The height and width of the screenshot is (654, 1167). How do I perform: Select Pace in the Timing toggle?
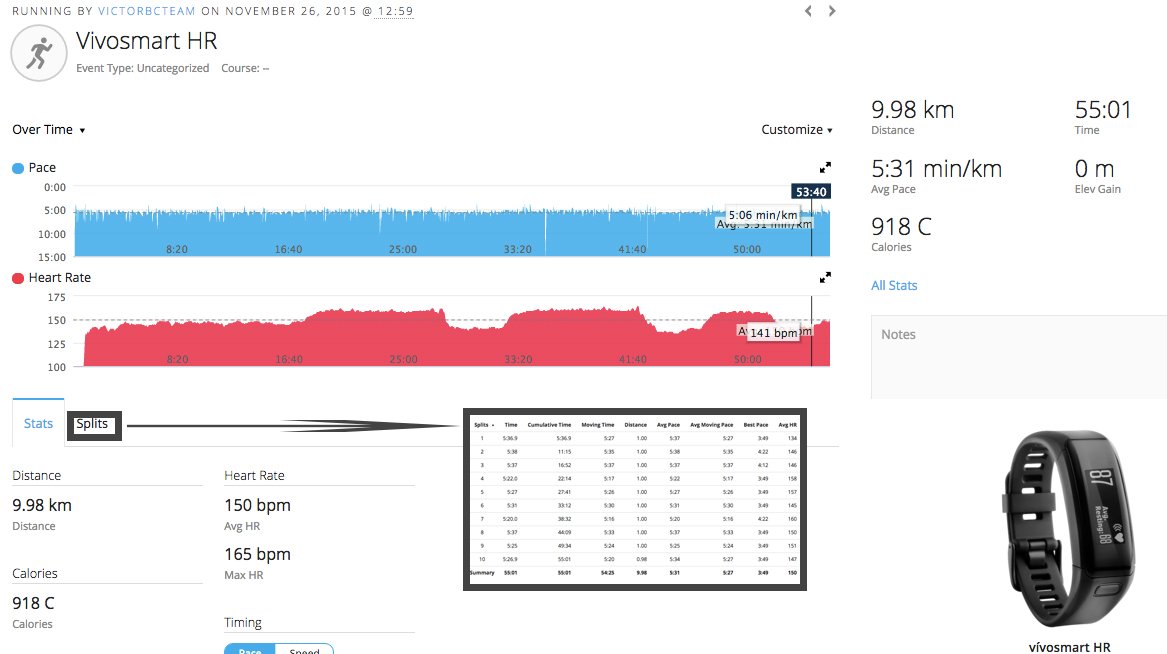pos(250,650)
